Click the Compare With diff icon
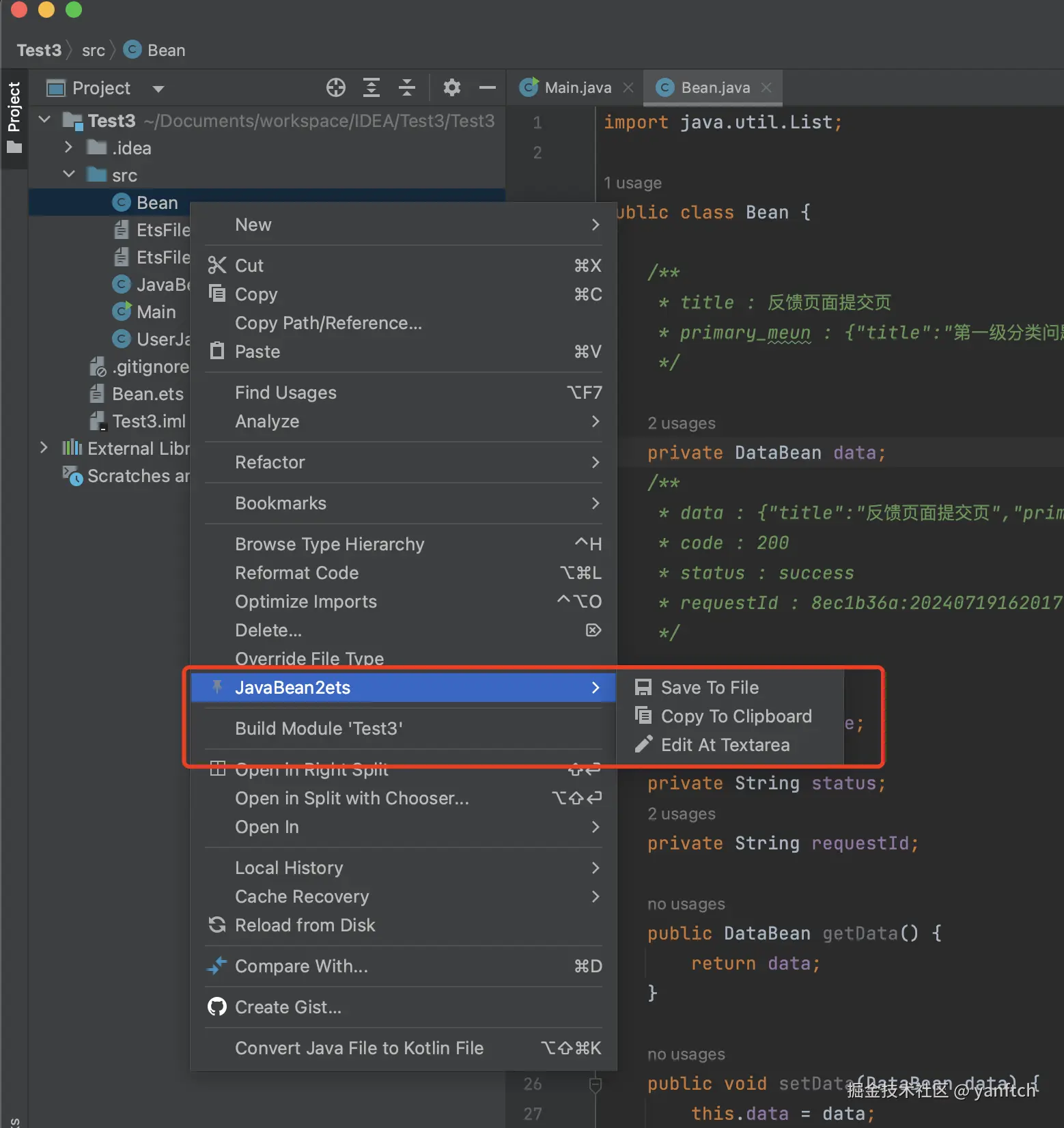The width and height of the screenshot is (1064, 1128). pos(217,965)
